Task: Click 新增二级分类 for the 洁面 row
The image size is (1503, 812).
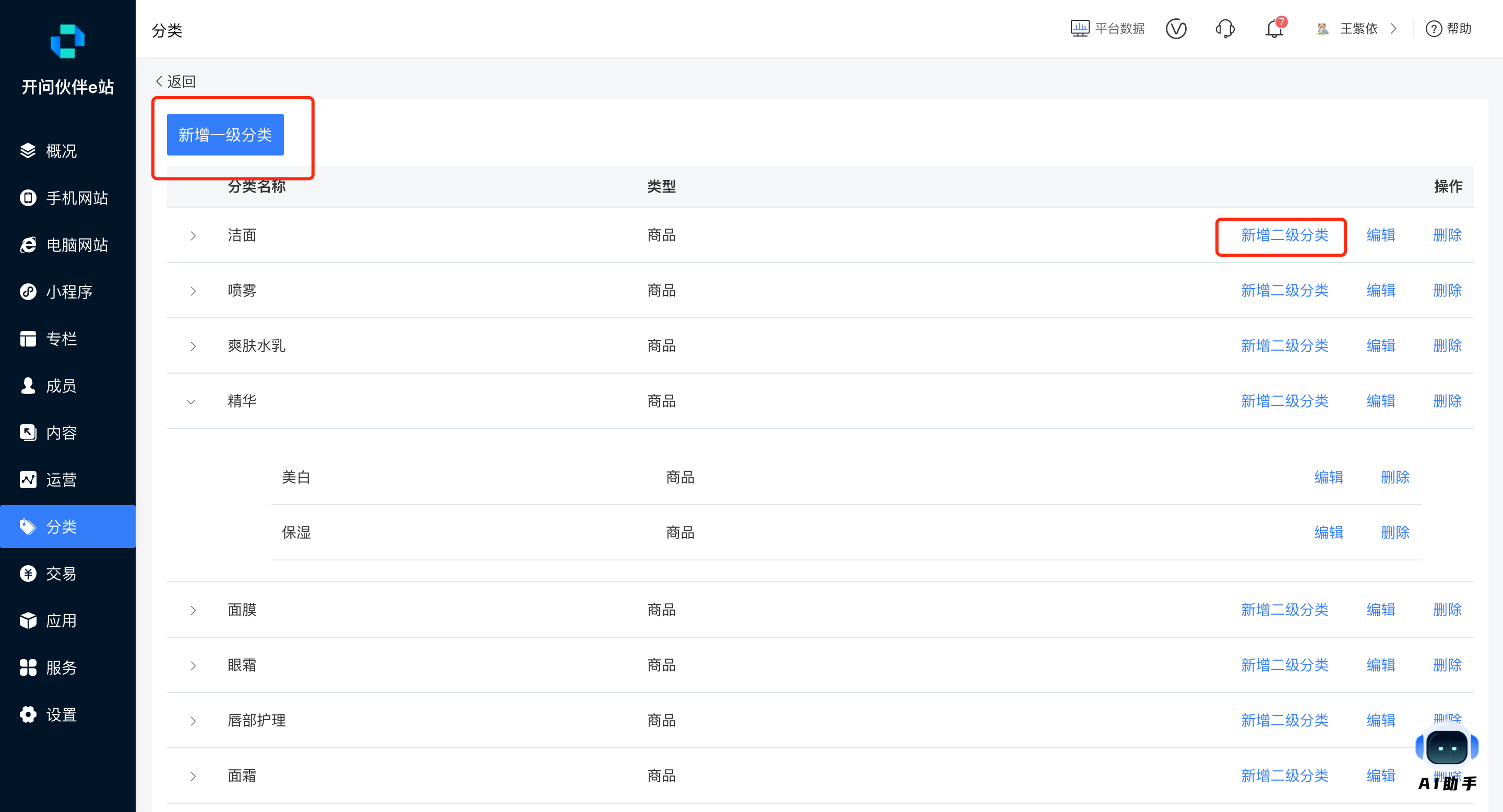Action: pyautogui.click(x=1284, y=236)
